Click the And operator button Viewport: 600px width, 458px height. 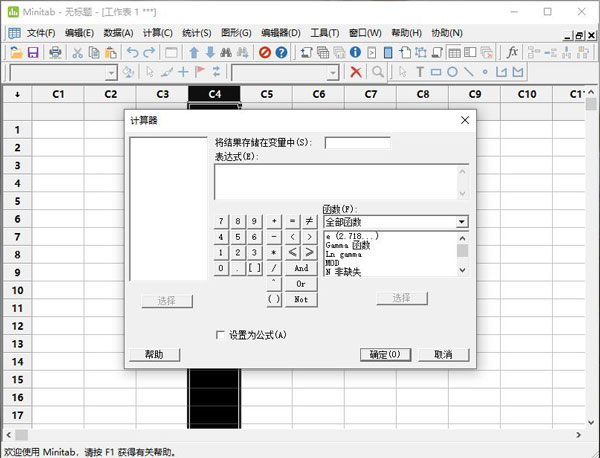[301, 268]
